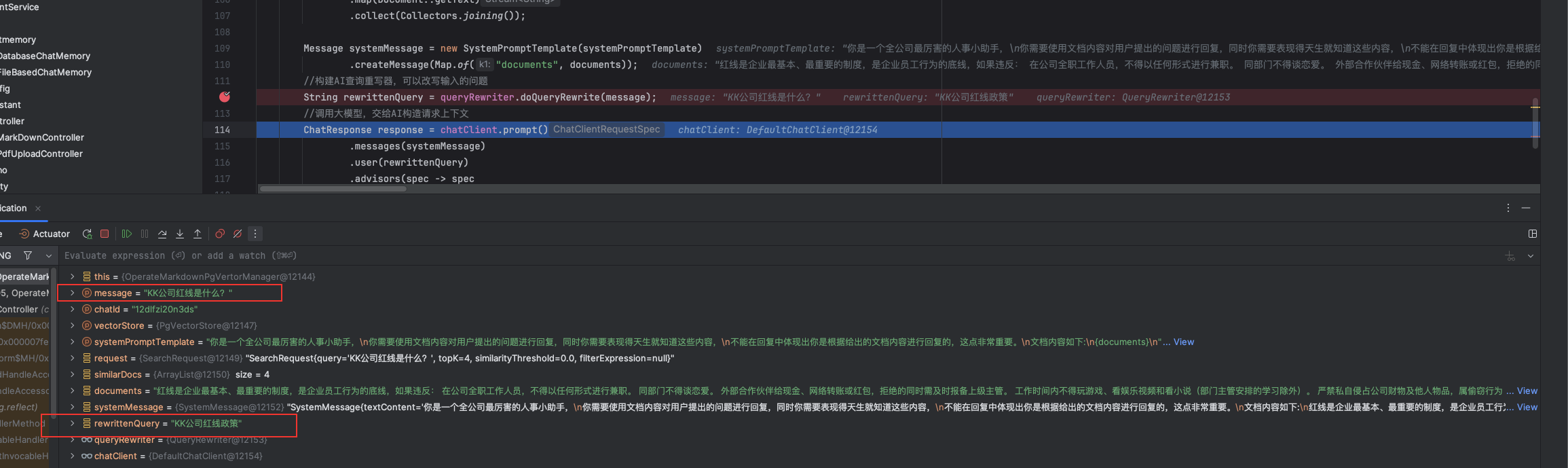Select the 'queryRewriter' variable row
Image resolution: width=1568 pixels, height=468 pixels.
pos(798,439)
